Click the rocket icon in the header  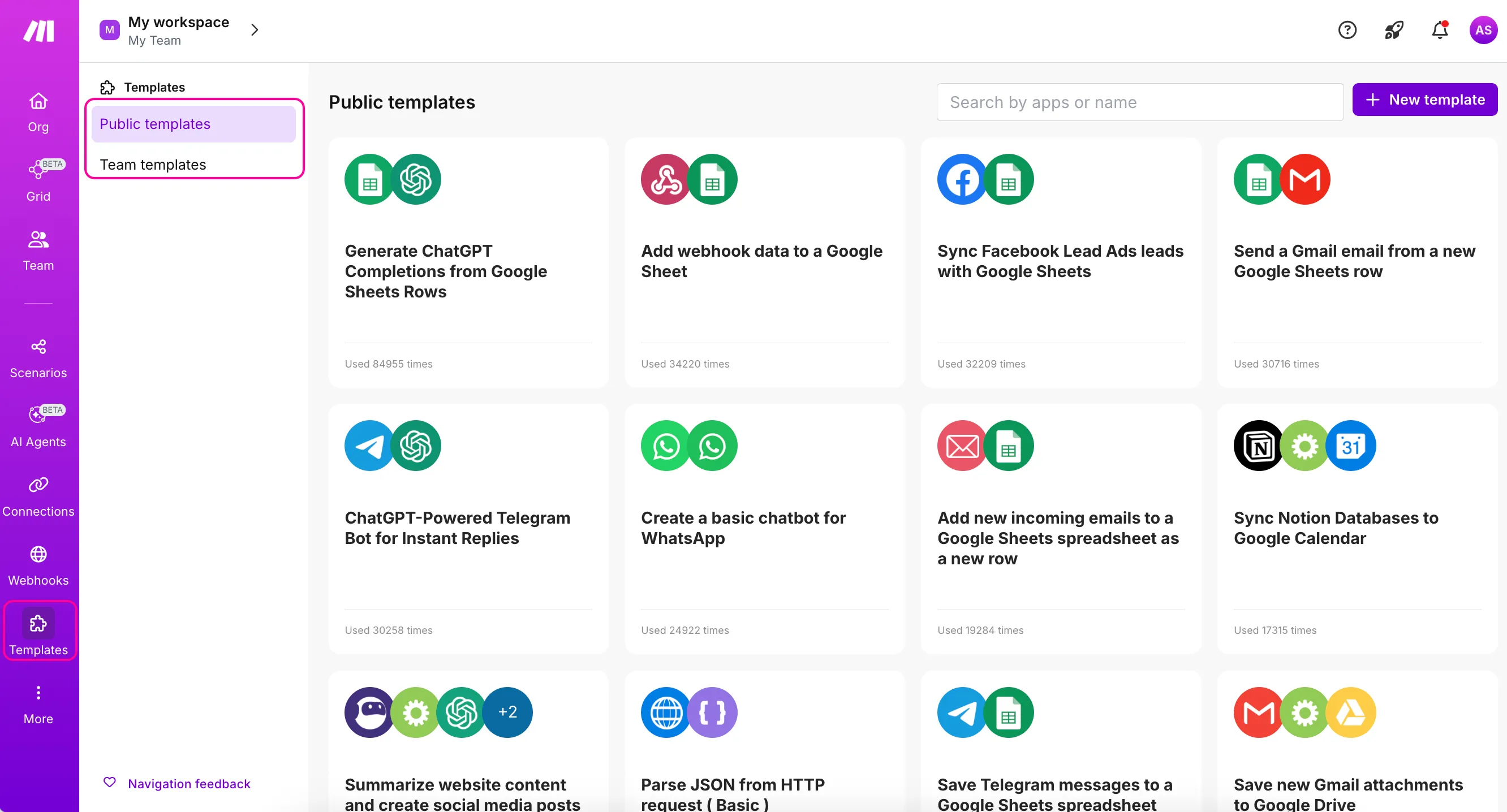[x=1393, y=30]
